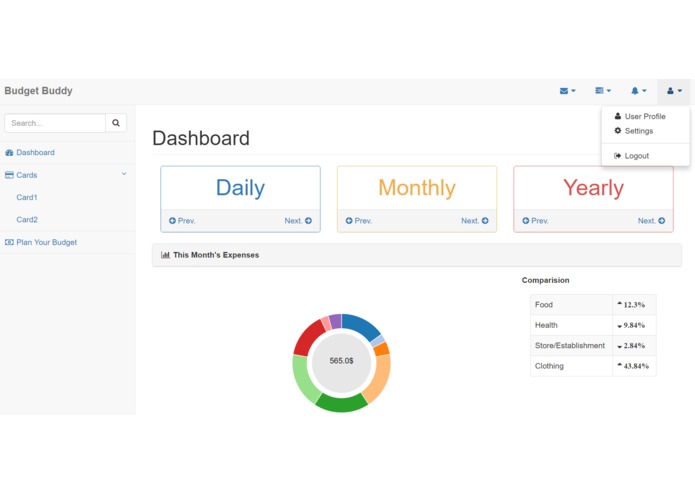
Task: Focus the Search input field
Action: 55,123
